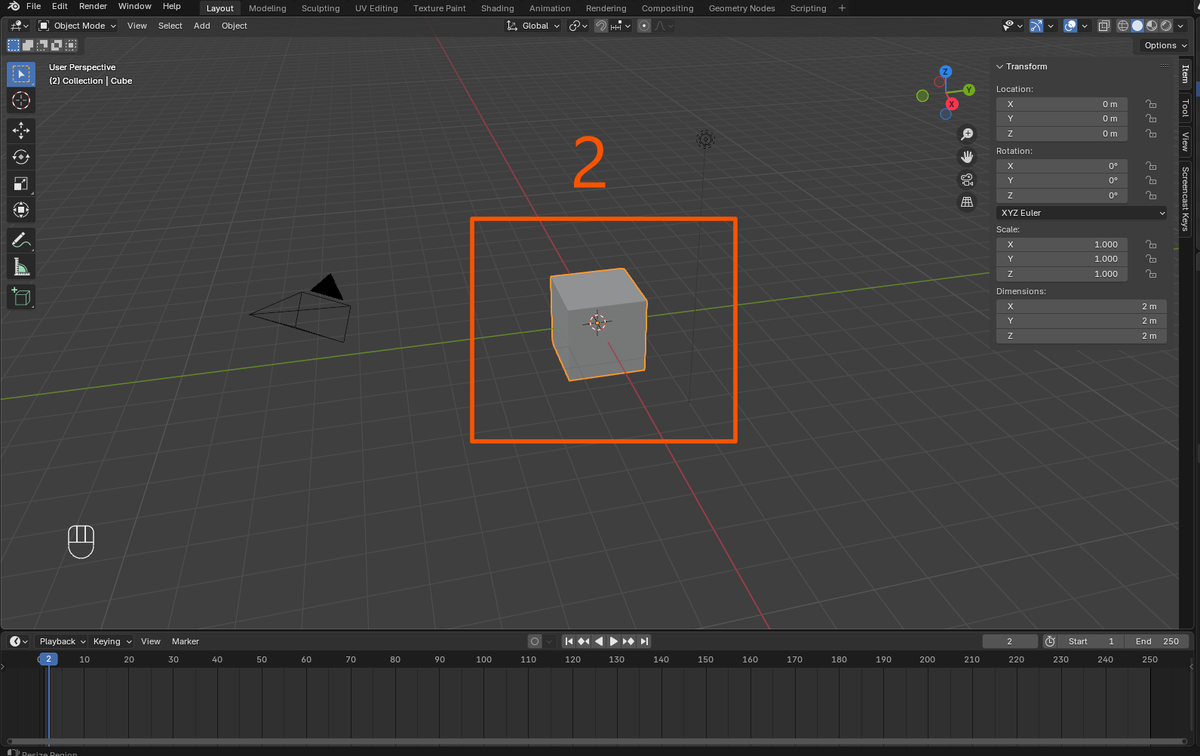Image resolution: width=1200 pixels, height=756 pixels.
Task: Jump to next keyframe
Action: pyautogui.click(x=629, y=641)
